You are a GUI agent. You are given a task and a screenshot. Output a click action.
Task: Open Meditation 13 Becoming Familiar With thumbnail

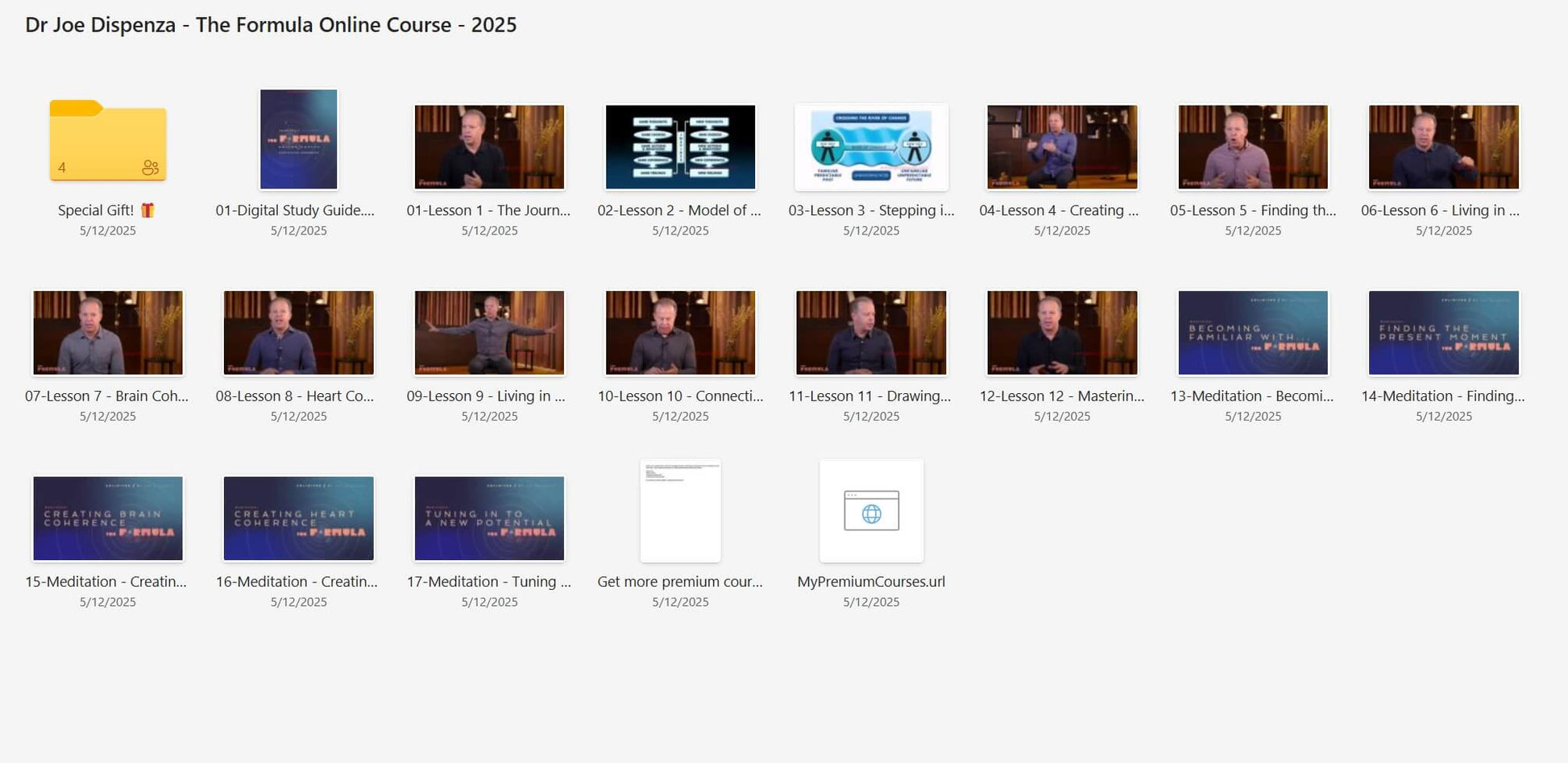pyautogui.click(x=1253, y=333)
